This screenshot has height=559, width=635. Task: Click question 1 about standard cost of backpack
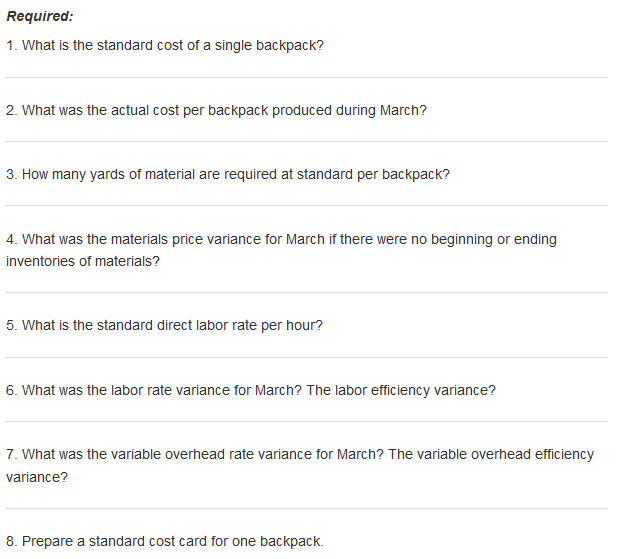165,45
